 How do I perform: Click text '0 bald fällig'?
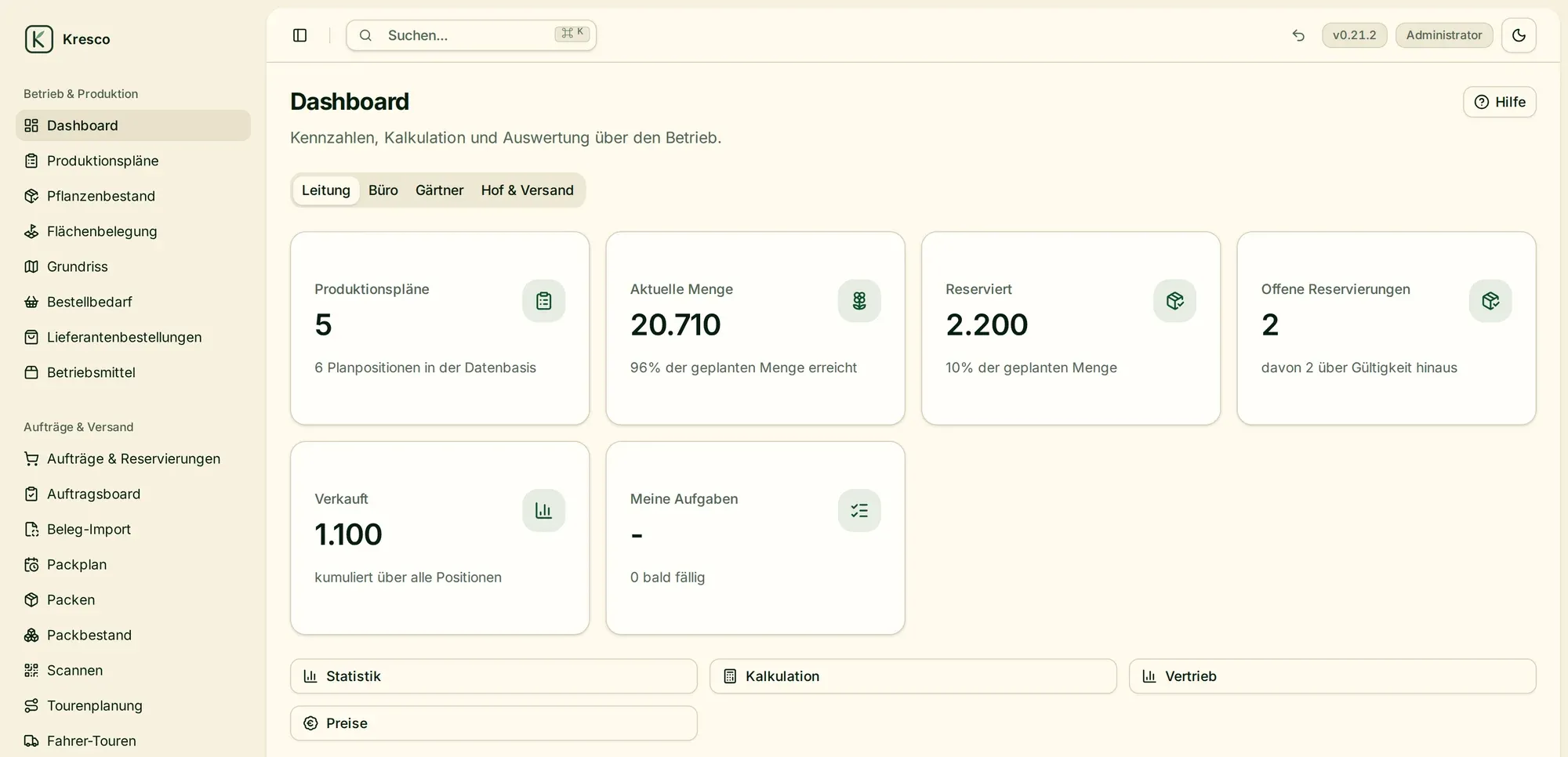667,578
